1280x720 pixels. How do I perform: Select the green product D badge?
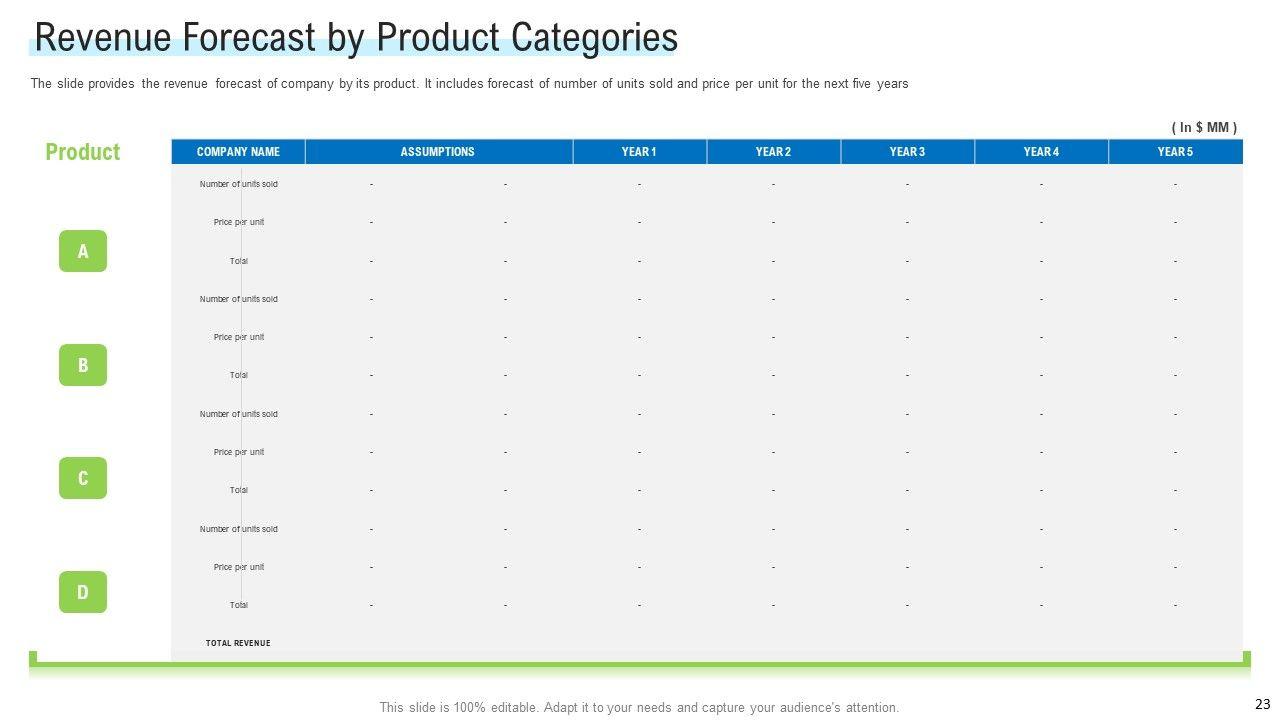point(83,592)
